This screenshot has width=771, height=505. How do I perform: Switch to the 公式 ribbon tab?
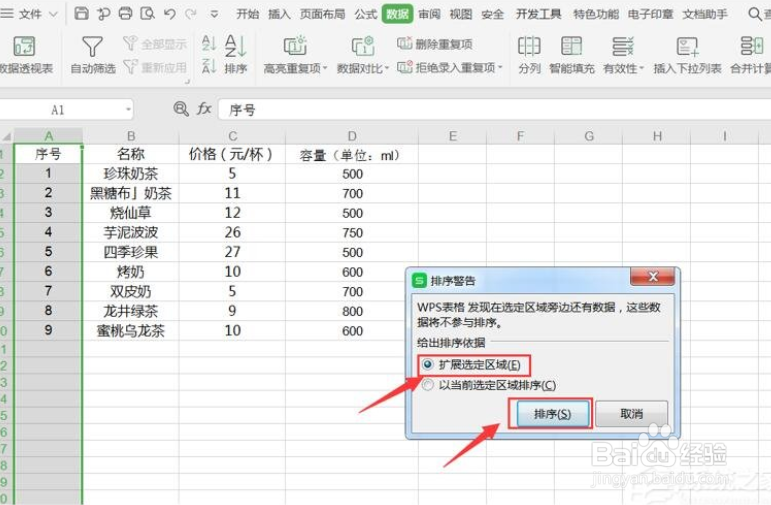coord(366,14)
